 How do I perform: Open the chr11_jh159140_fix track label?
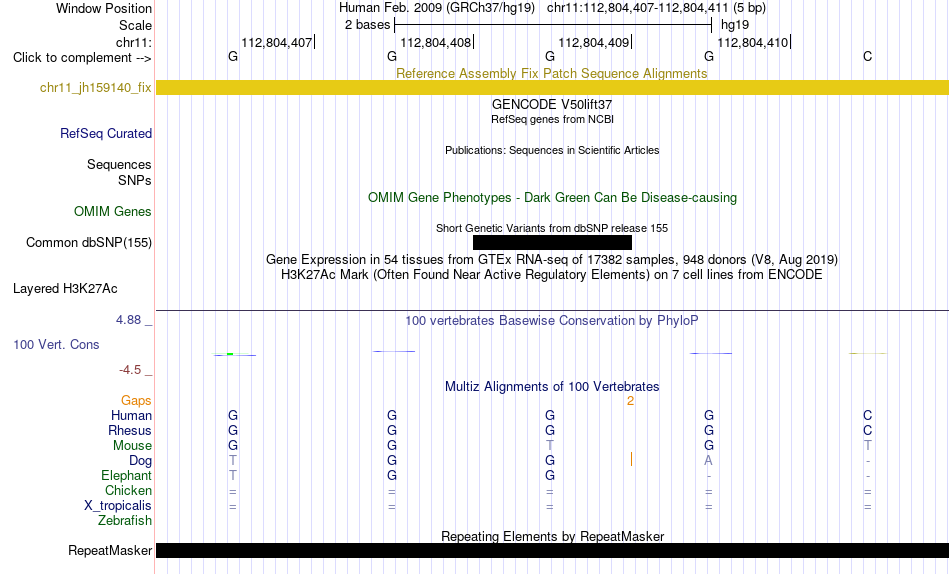(x=95, y=87)
